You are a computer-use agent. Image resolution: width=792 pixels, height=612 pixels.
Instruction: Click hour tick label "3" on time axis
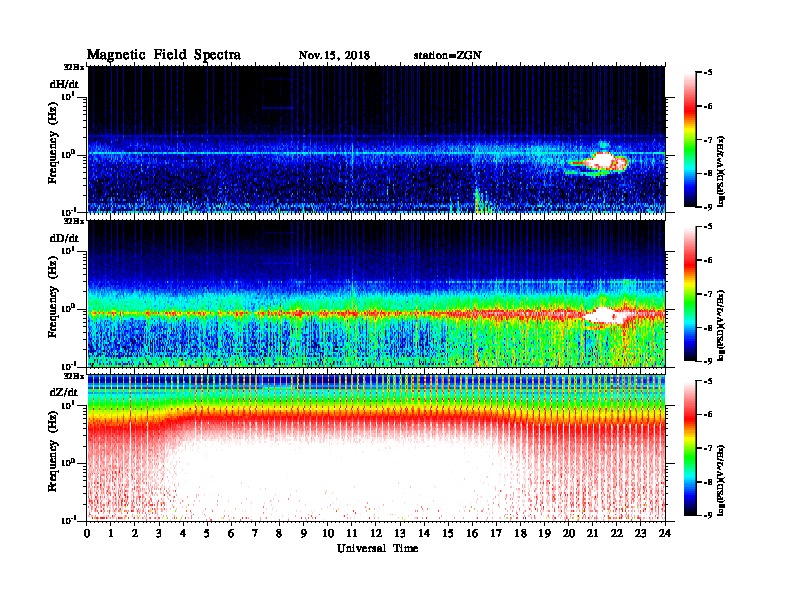point(159,534)
